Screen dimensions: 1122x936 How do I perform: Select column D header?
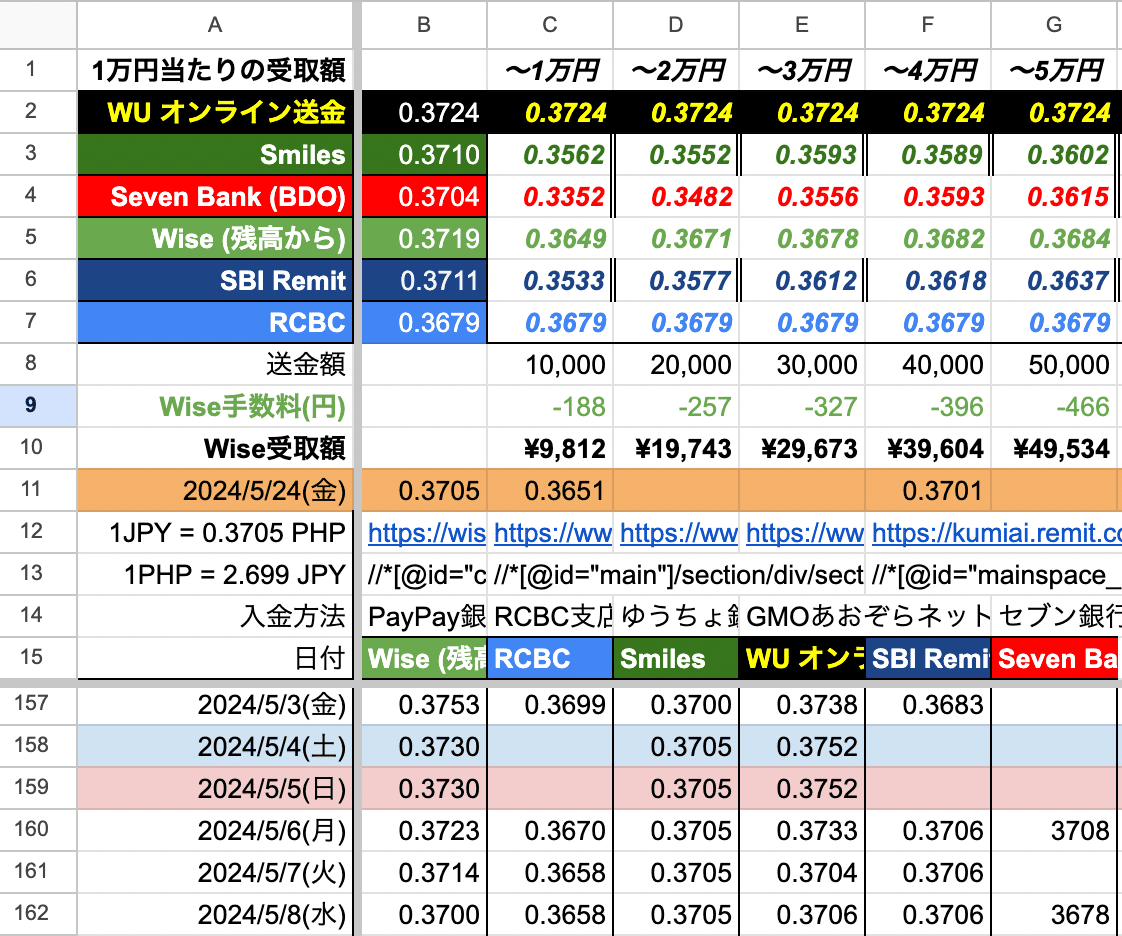(x=675, y=25)
